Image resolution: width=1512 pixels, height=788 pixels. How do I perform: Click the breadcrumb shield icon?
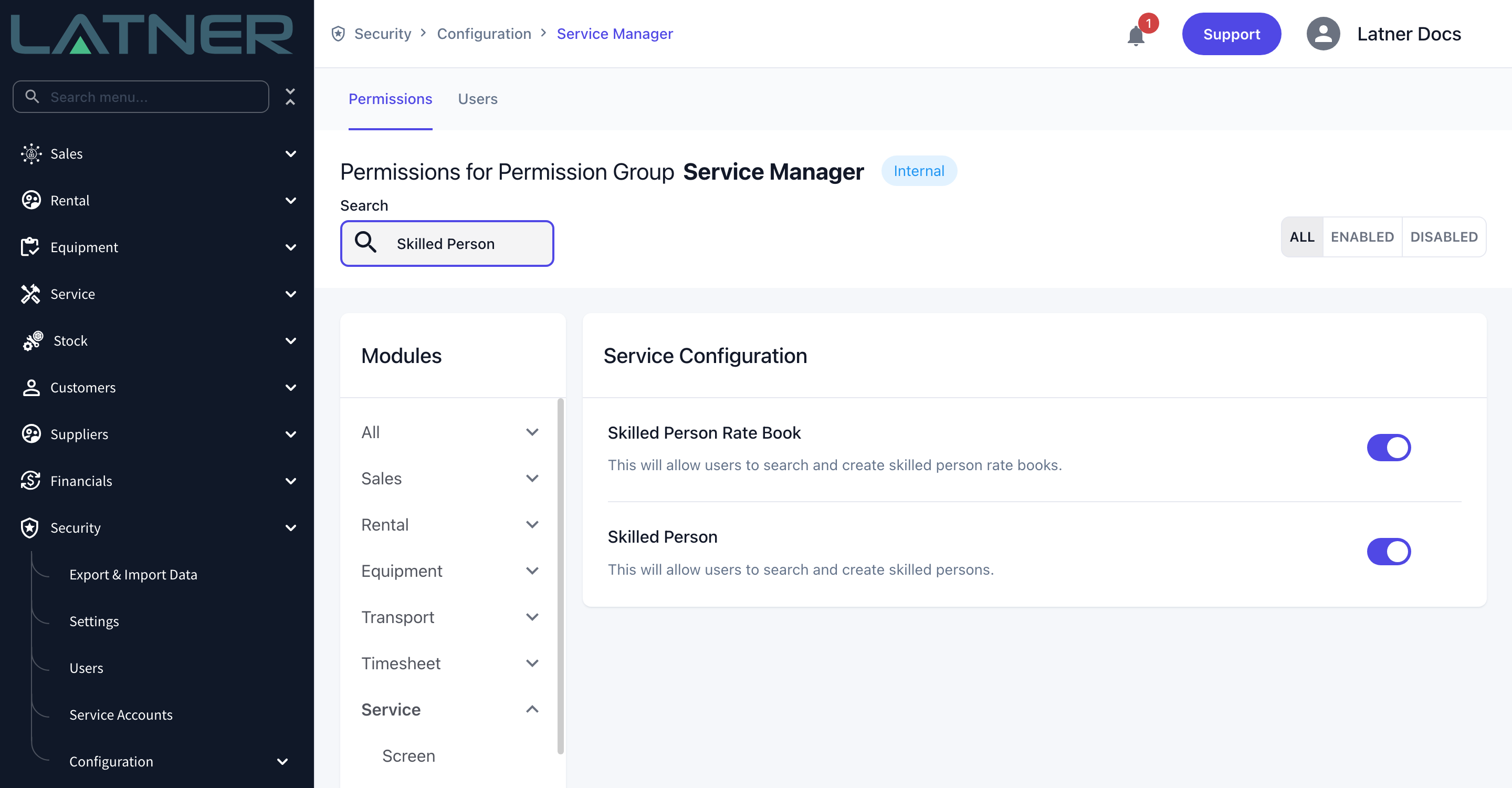[338, 34]
